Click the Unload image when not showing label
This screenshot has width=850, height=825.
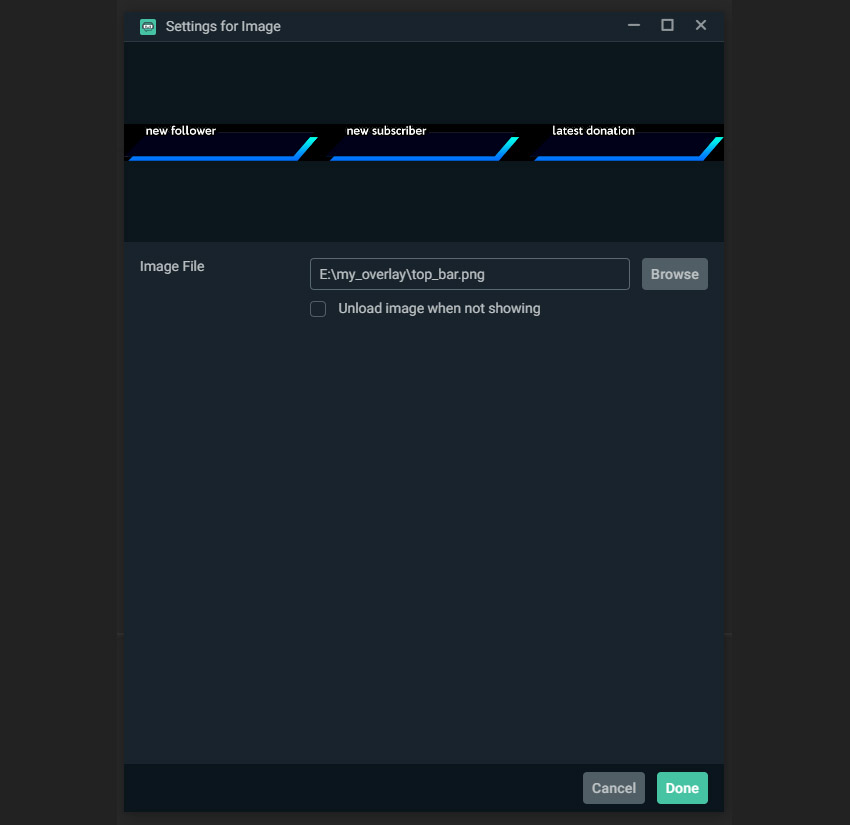pos(439,308)
